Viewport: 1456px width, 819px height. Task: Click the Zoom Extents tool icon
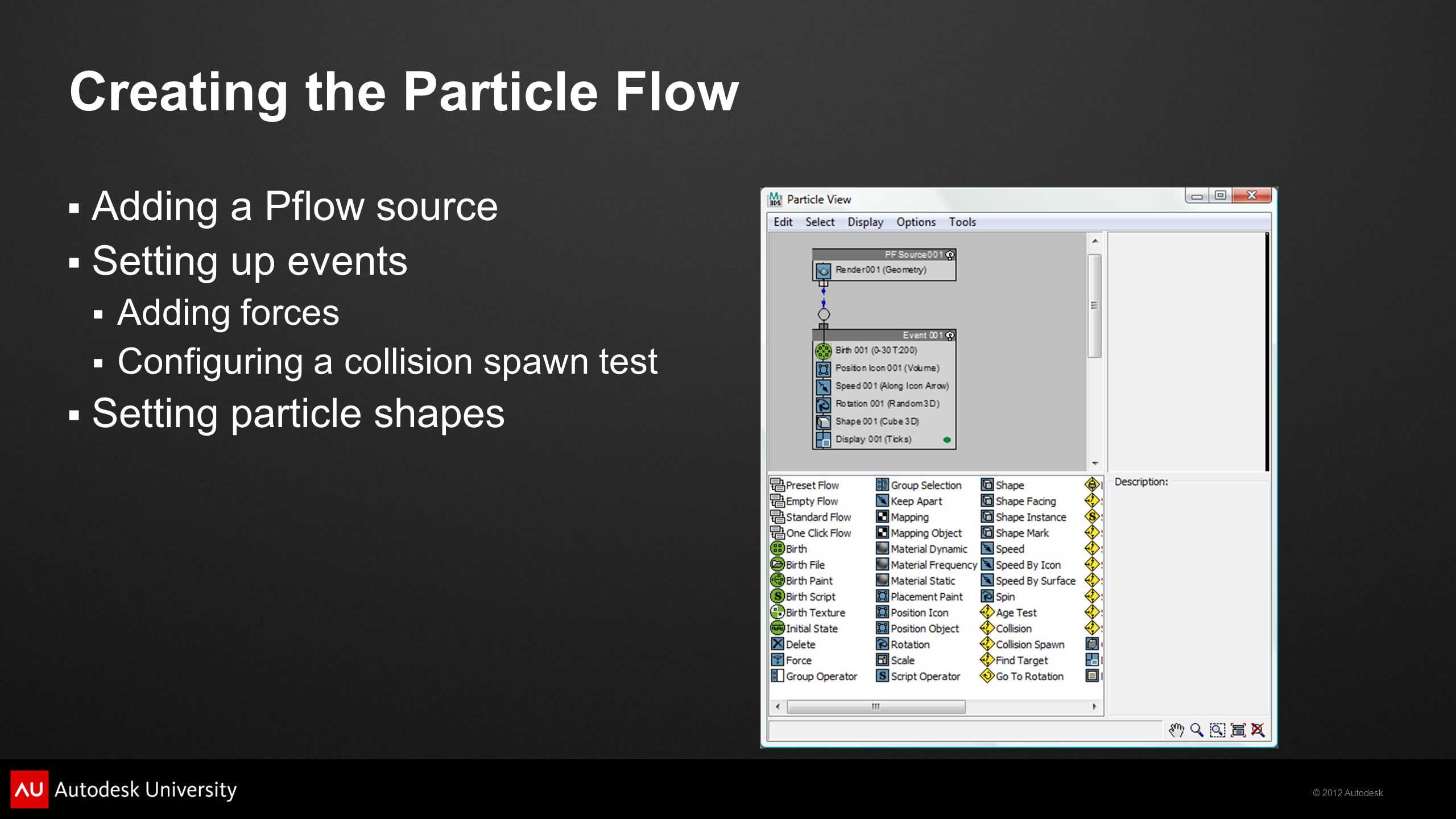pos(1238,730)
